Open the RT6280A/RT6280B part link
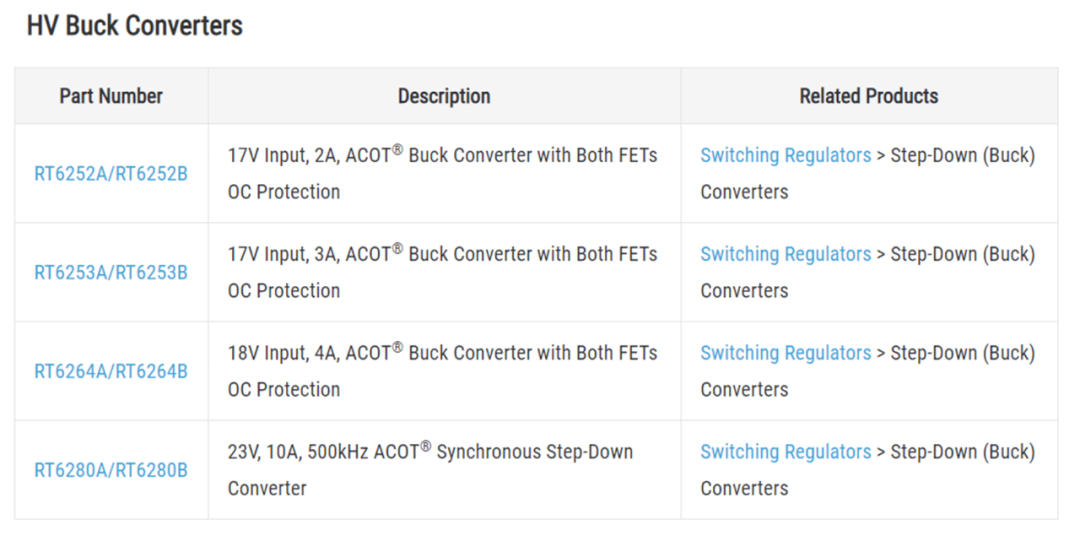 [x=111, y=470]
